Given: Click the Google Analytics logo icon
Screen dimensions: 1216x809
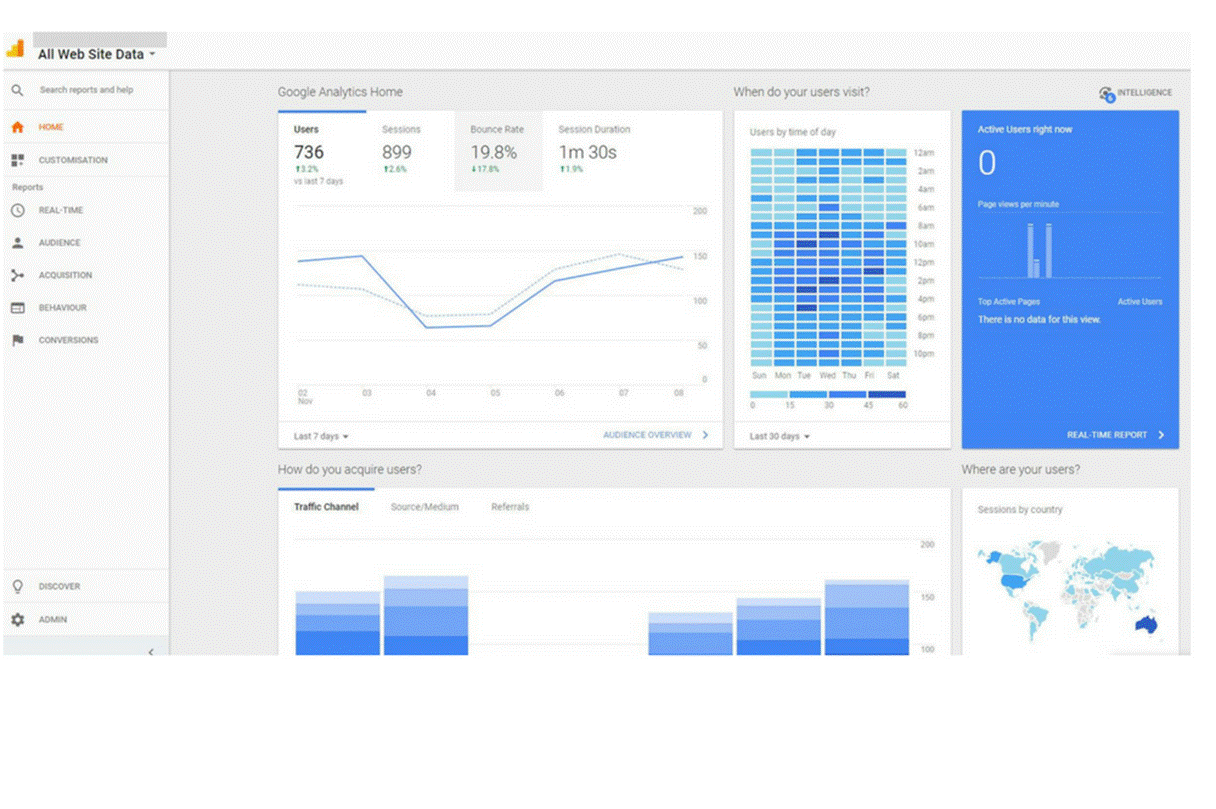Looking at the screenshot, I should (x=16, y=48).
